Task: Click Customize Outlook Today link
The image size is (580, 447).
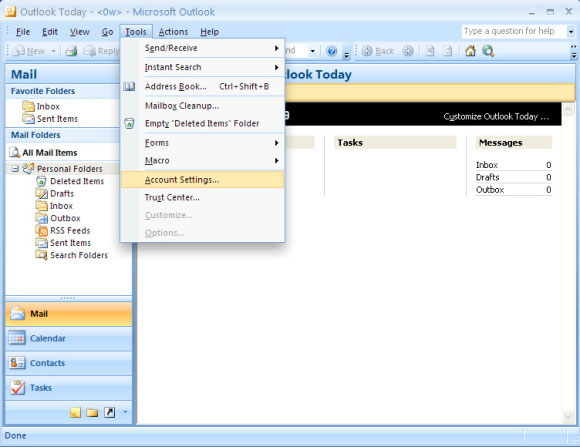Action: [496, 117]
